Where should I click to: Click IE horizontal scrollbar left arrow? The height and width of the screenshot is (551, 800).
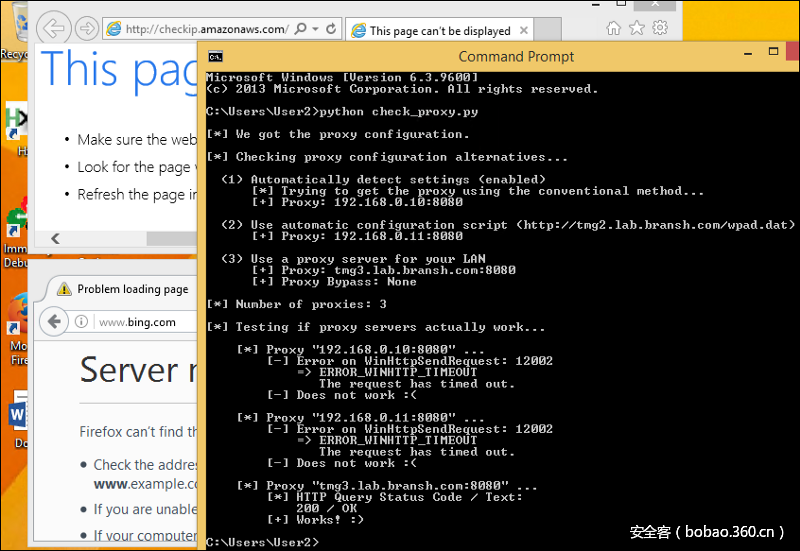tap(55, 238)
